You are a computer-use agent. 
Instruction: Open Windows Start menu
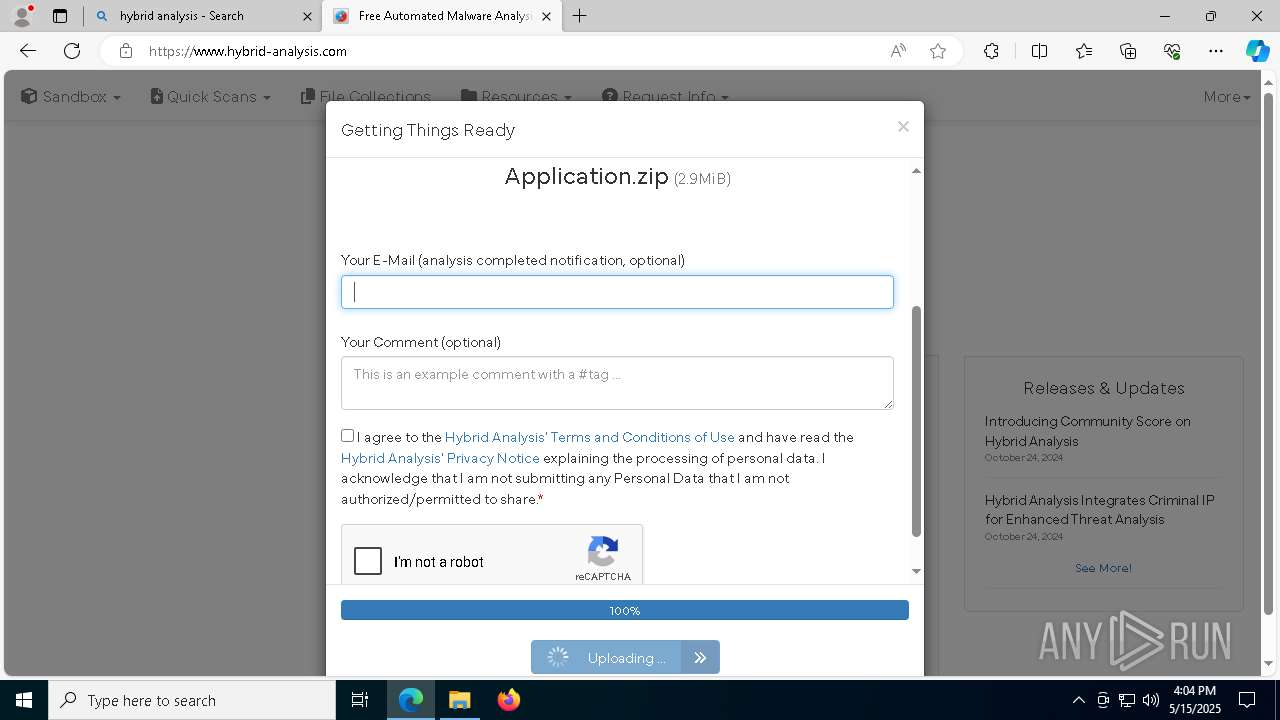[24, 700]
